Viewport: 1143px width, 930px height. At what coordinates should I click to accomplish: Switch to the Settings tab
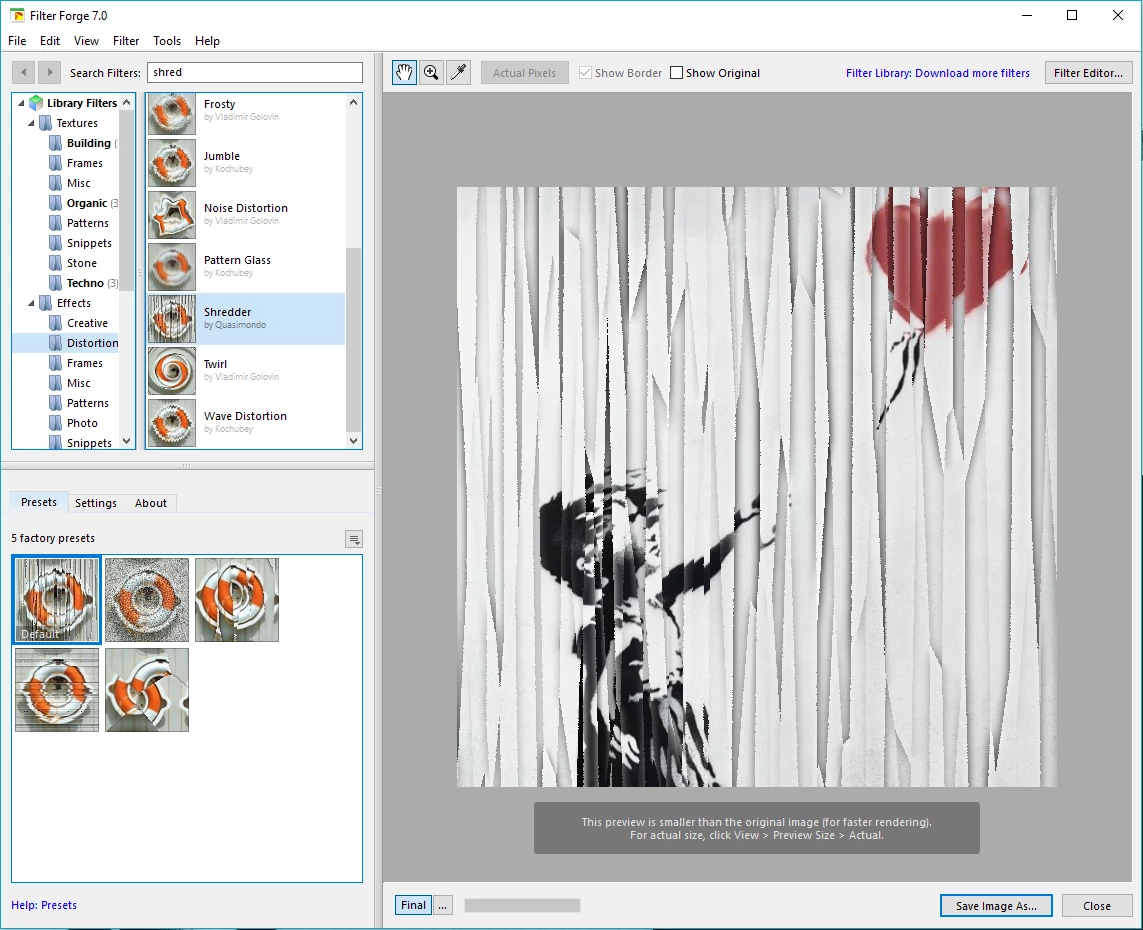tap(95, 503)
